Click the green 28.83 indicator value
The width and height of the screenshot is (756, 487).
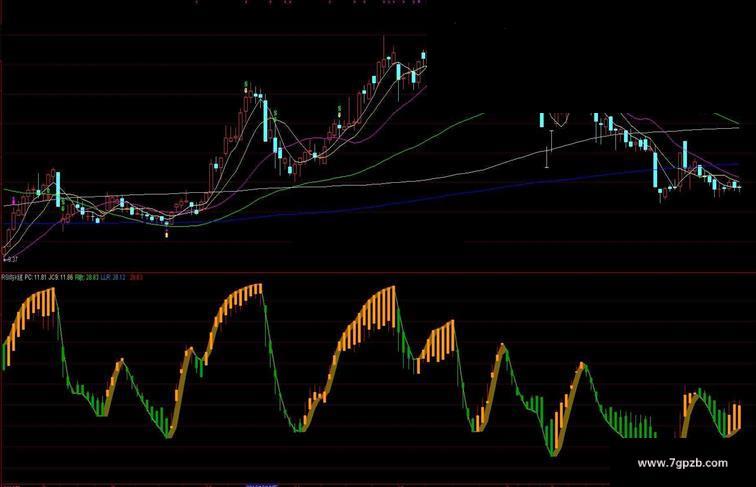(87, 277)
